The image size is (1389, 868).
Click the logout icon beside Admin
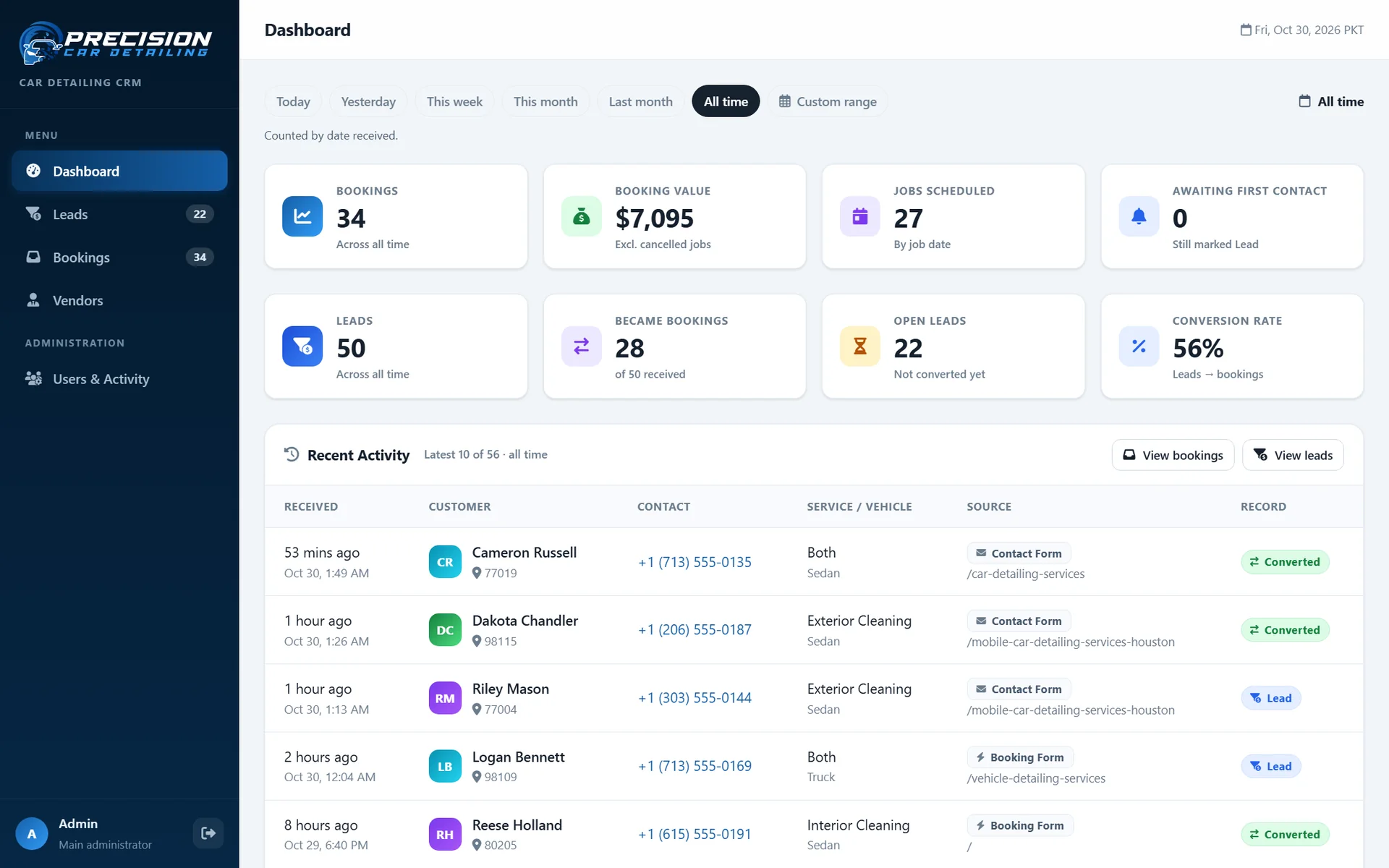pyautogui.click(x=208, y=833)
